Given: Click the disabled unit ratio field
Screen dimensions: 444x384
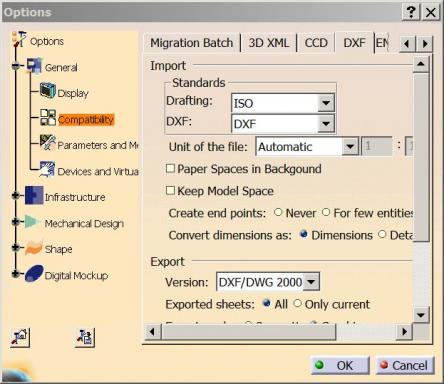Looking at the screenshot, I should pyautogui.click(x=377, y=146).
